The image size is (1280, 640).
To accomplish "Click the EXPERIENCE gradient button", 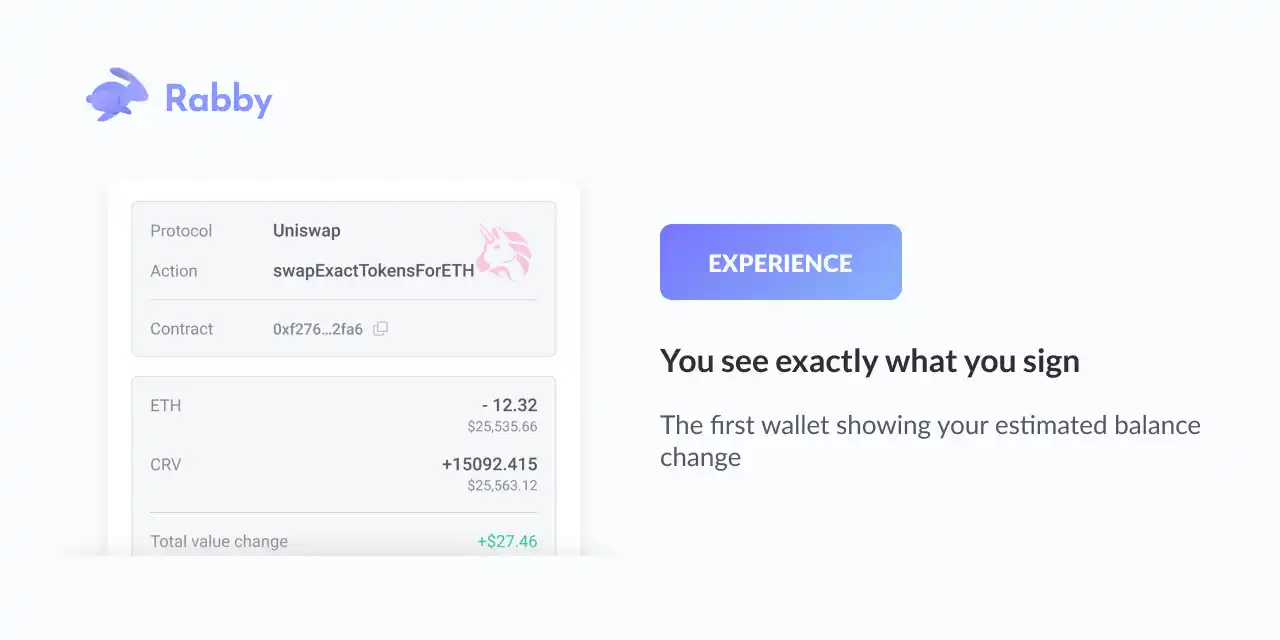I will click(781, 262).
